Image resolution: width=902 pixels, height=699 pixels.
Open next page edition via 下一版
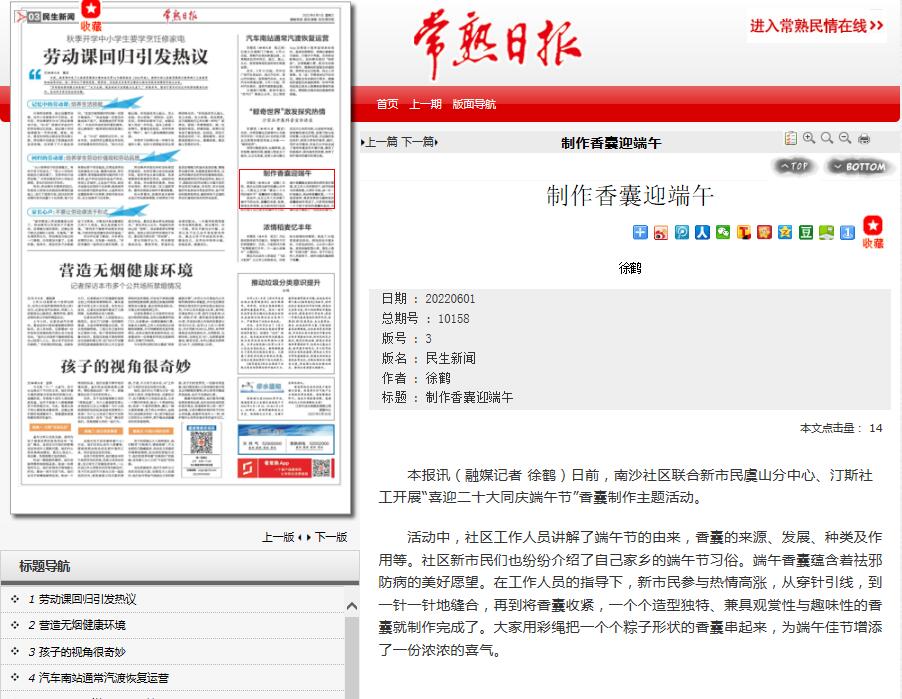click(329, 537)
